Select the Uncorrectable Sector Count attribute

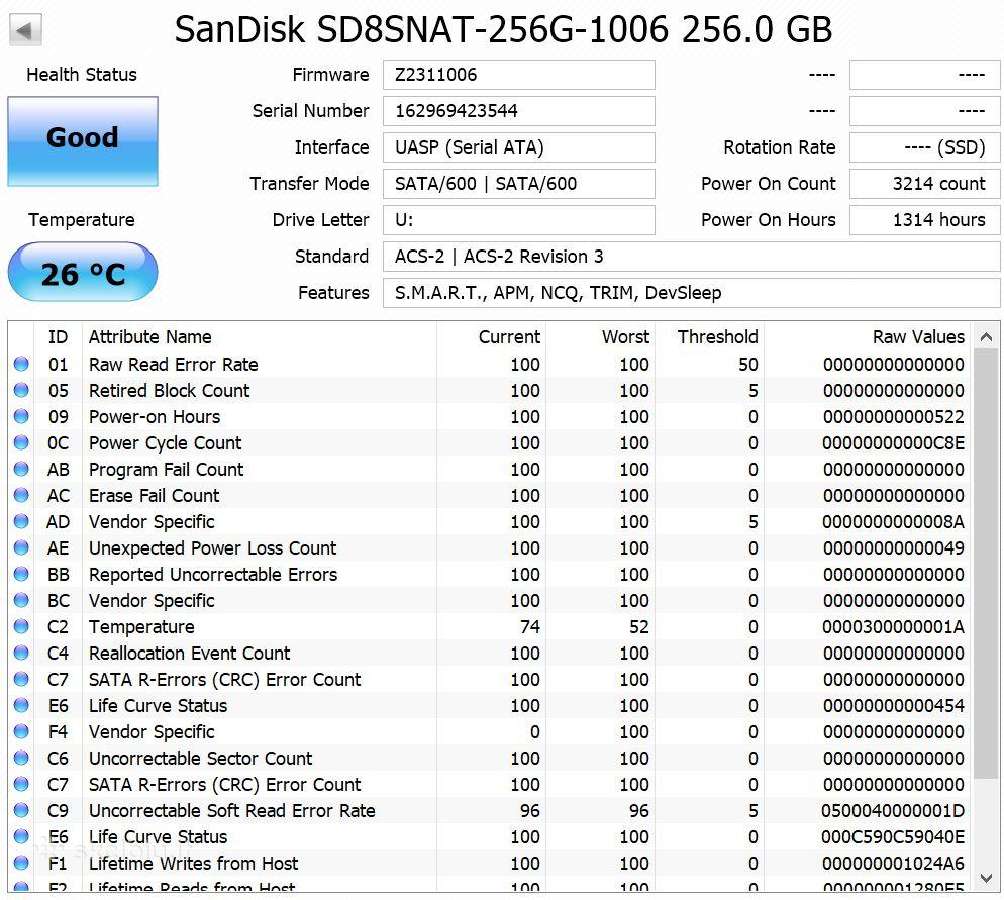(x=491, y=758)
